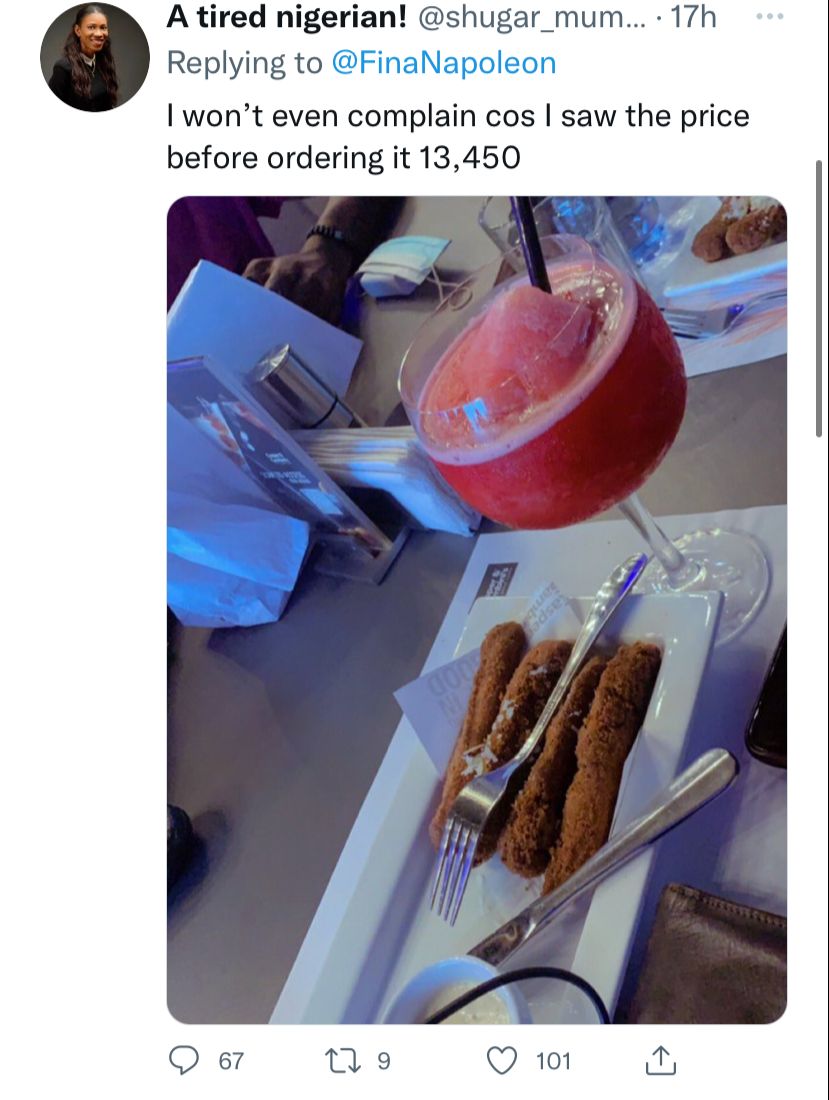Click the Replying to label

[x=244, y=62]
